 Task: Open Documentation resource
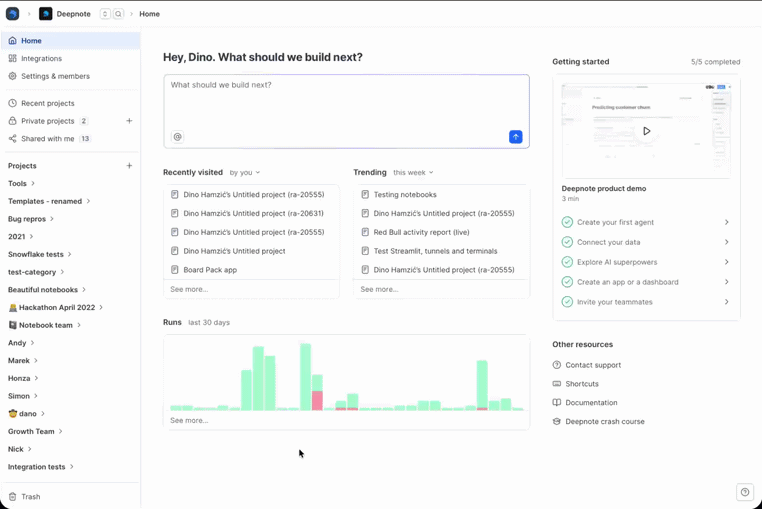pyautogui.click(x=585, y=403)
